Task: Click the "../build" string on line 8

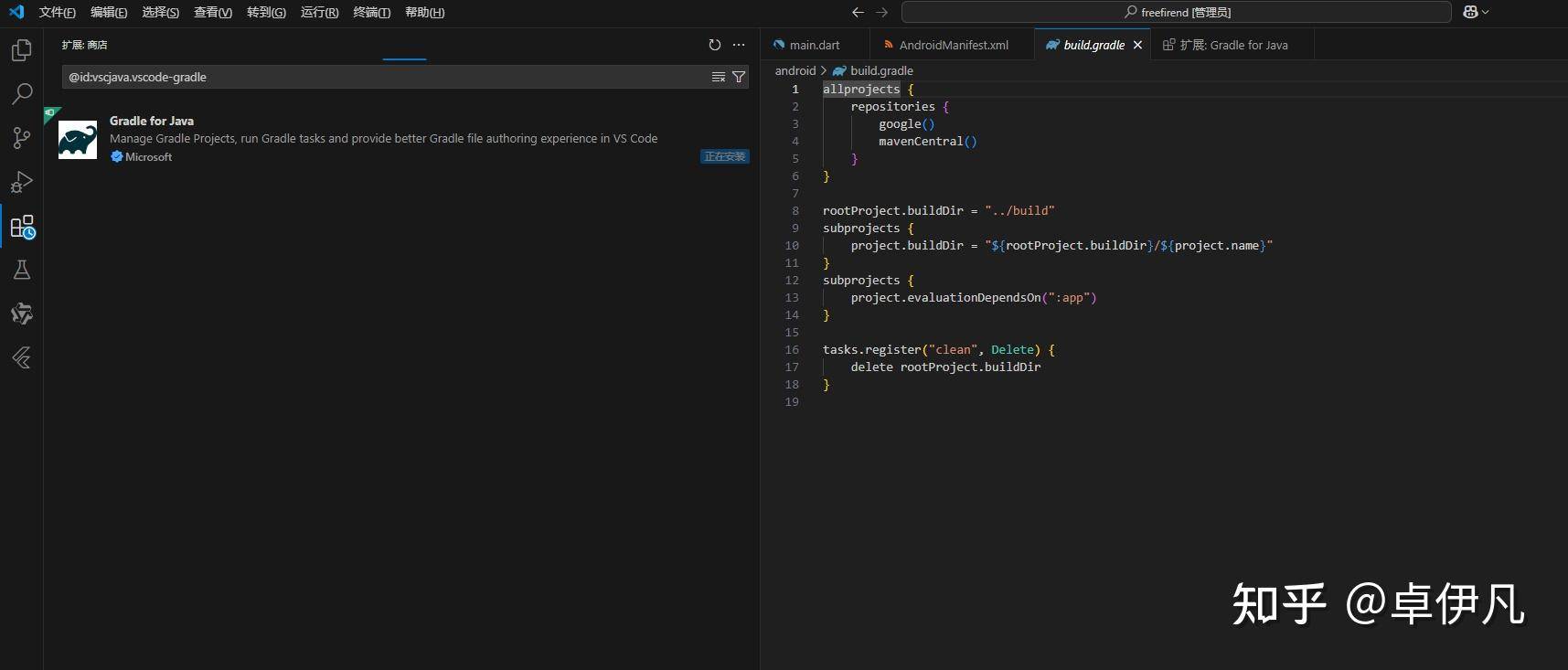Action: pyautogui.click(x=1019, y=210)
